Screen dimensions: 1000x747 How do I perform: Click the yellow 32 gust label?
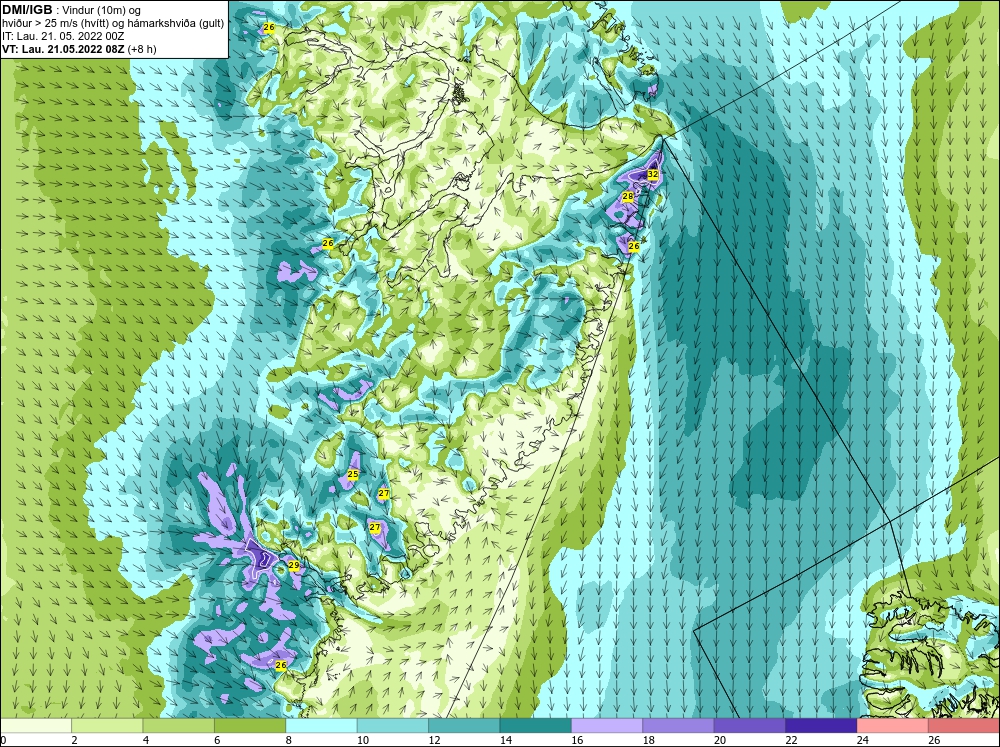point(652,174)
